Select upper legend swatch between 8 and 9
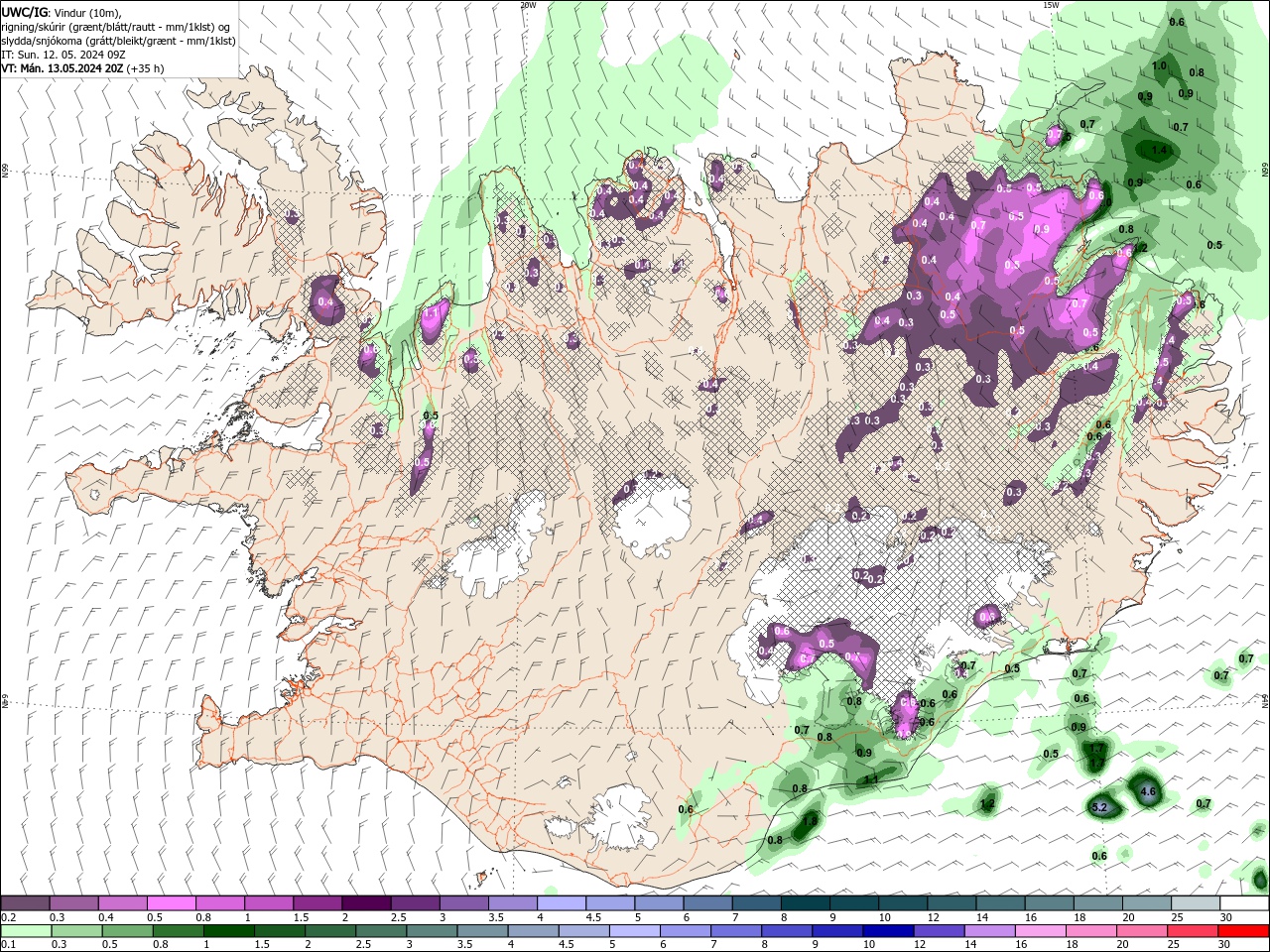This screenshot has width=1270, height=952. (806, 903)
